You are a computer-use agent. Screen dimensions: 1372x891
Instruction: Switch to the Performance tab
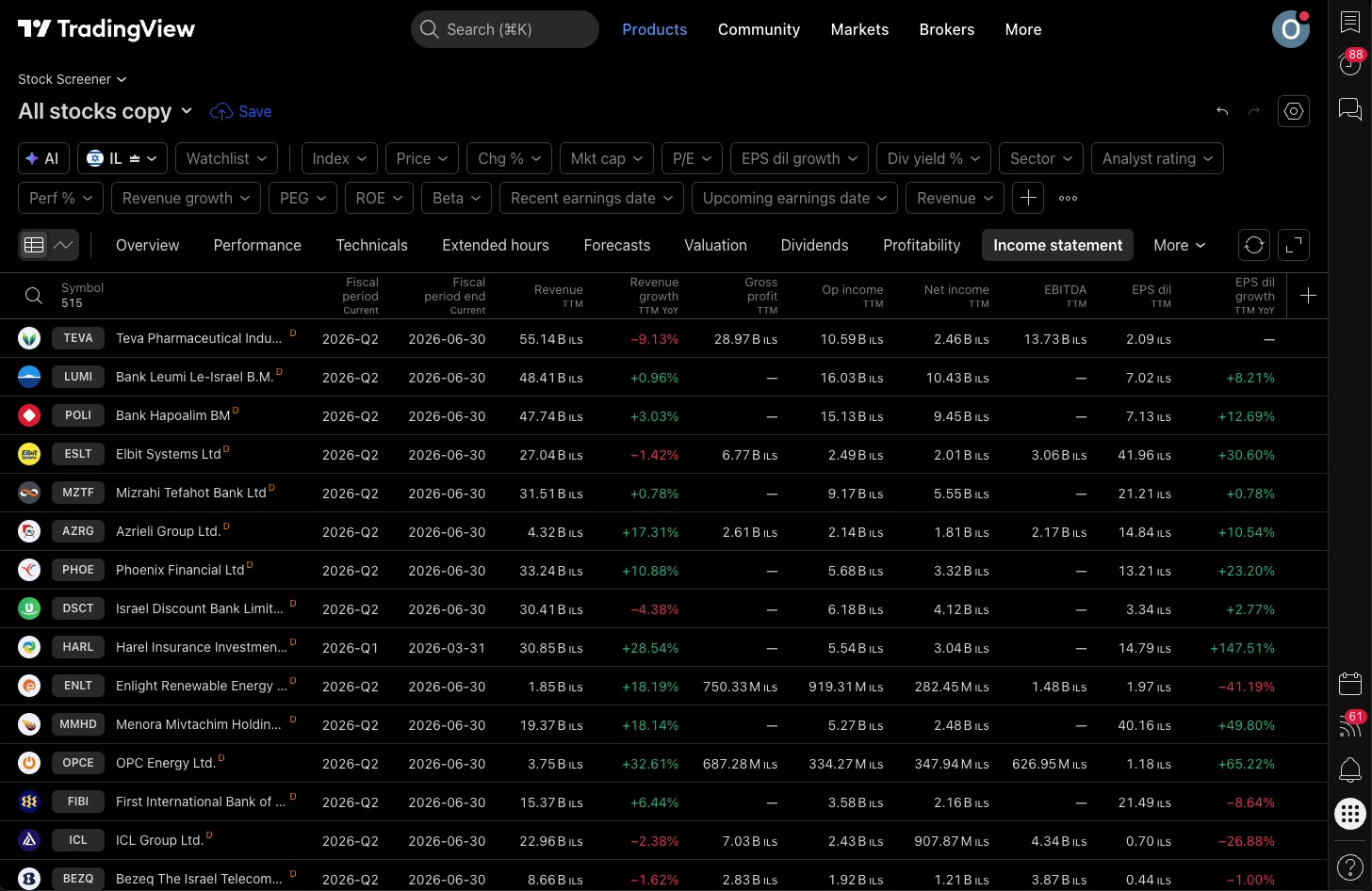257,245
